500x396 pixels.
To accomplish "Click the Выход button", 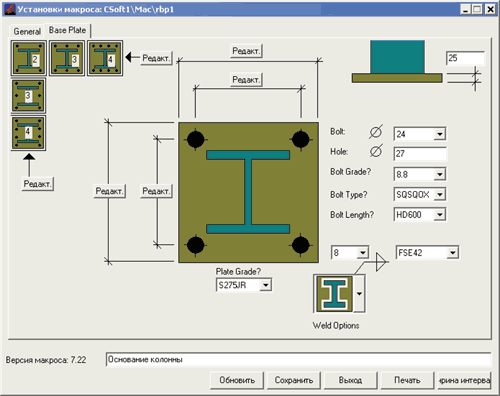I will coord(350,380).
